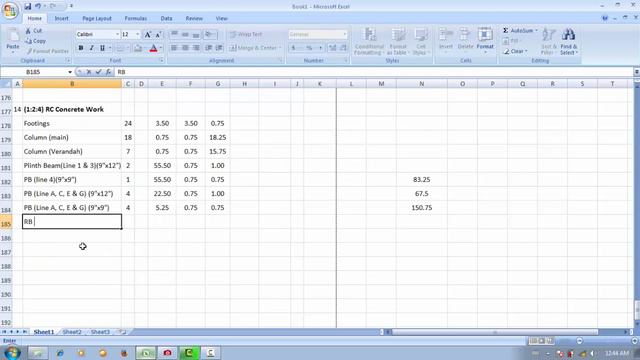Click the Paste button
This screenshot has height=360, width=640.
point(13,41)
